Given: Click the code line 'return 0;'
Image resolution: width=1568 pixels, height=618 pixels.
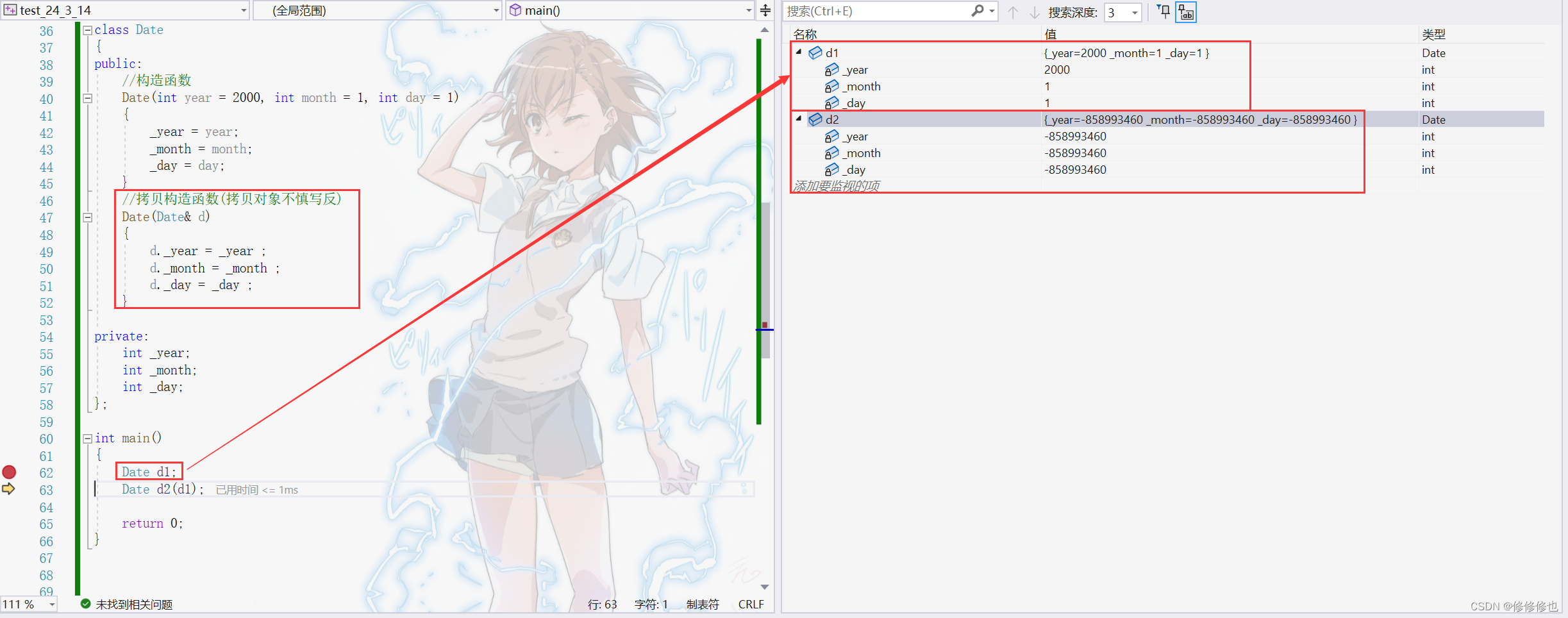Looking at the screenshot, I should pyautogui.click(x=153, y=524).
